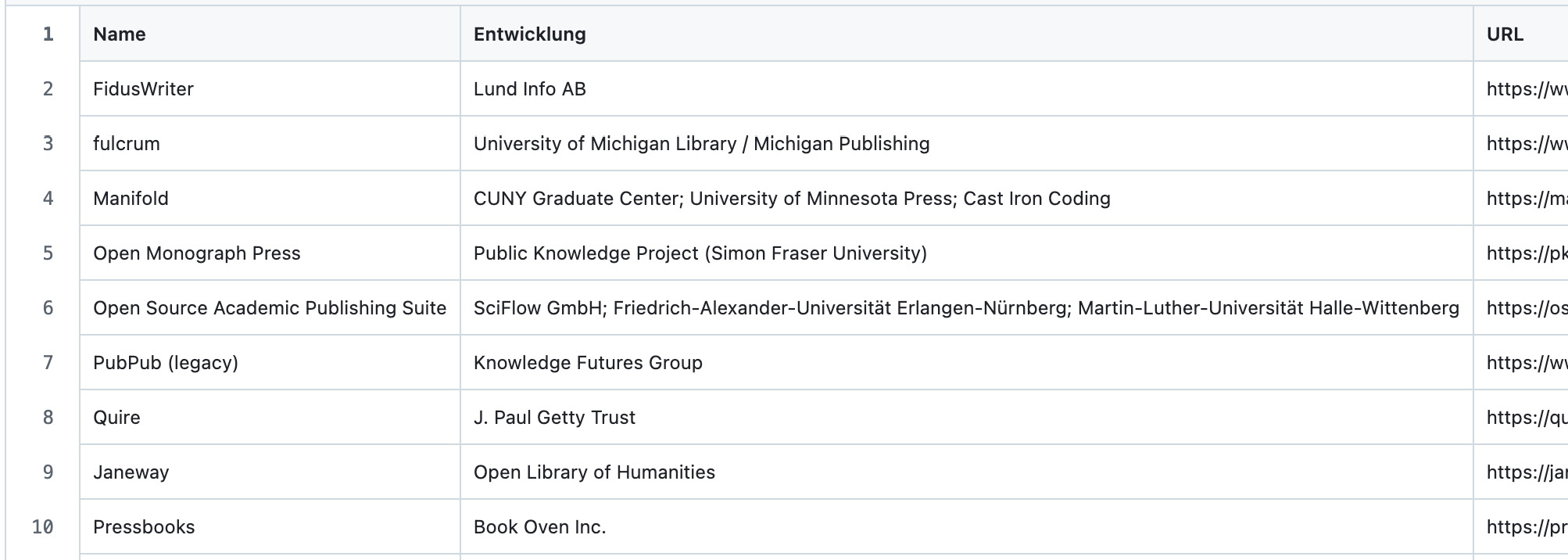This screenshot has height=560, width=1568.
Task: Select line number 2
Action: point(48,89)
